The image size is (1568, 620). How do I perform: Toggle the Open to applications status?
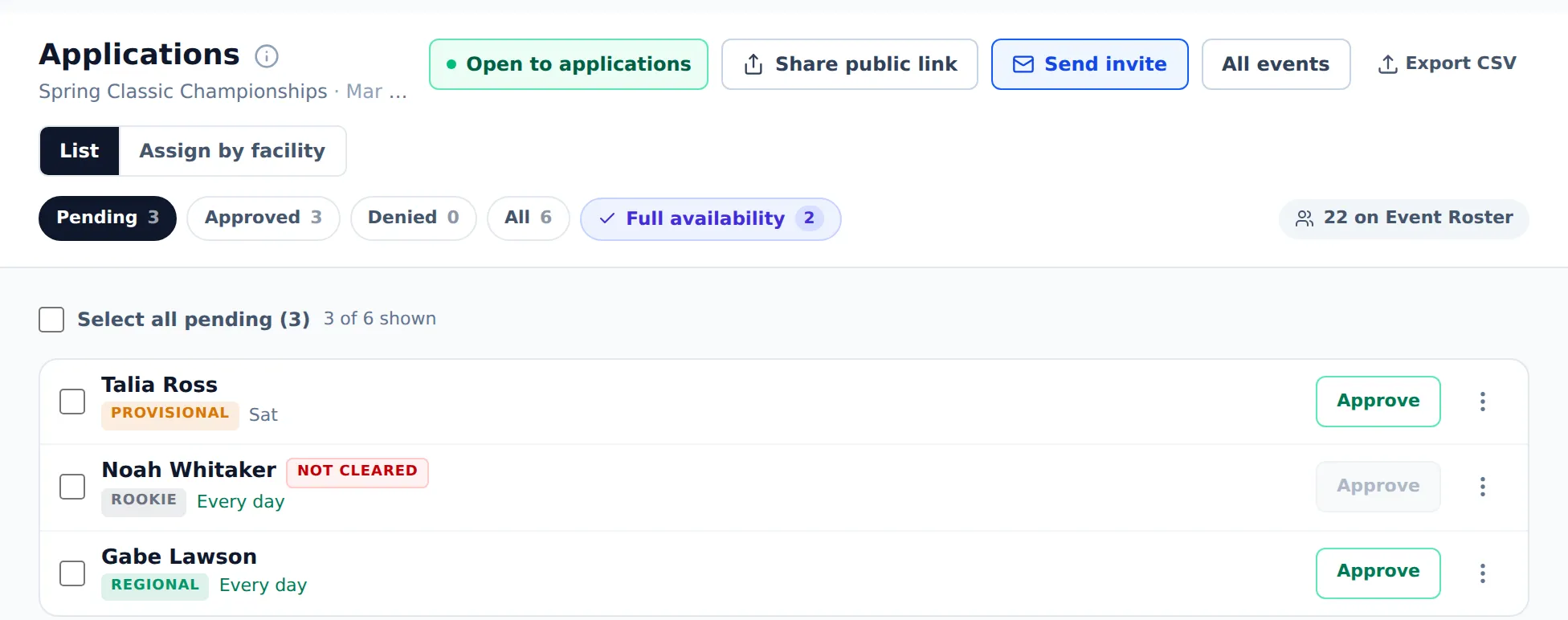point(568,64)
